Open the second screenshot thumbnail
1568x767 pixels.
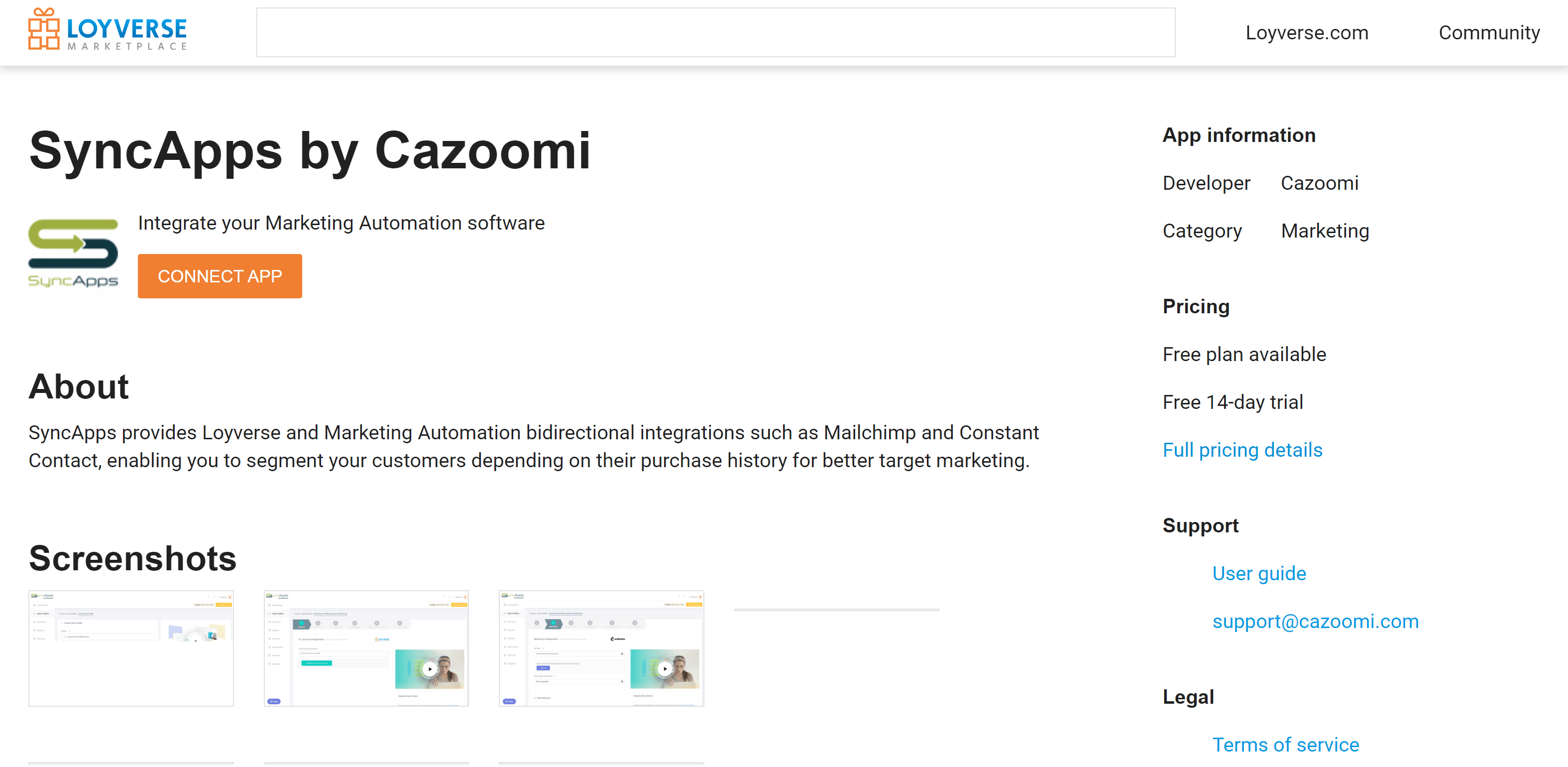(366, 648)
